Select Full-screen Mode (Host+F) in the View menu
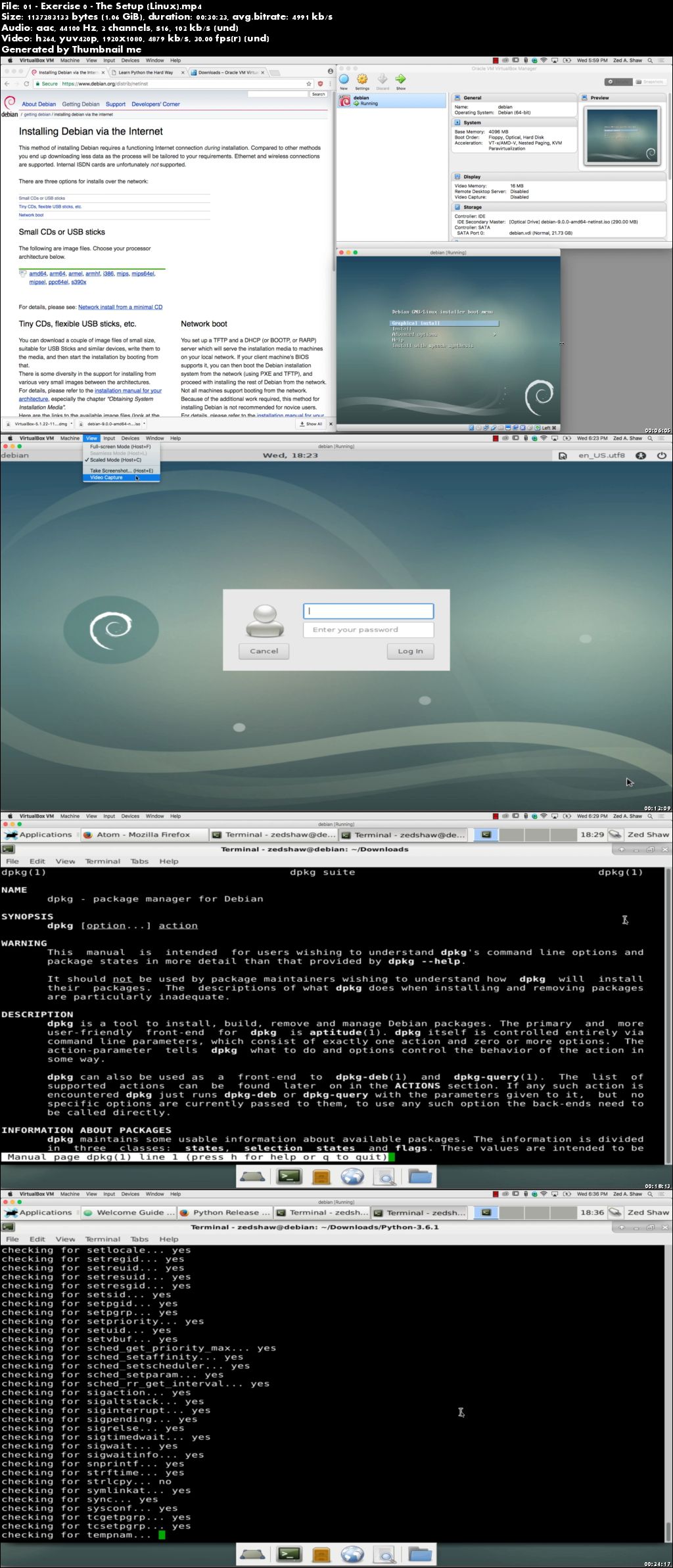The width and height of the screenshot is (673, 1568). click(x=120, y=447)
